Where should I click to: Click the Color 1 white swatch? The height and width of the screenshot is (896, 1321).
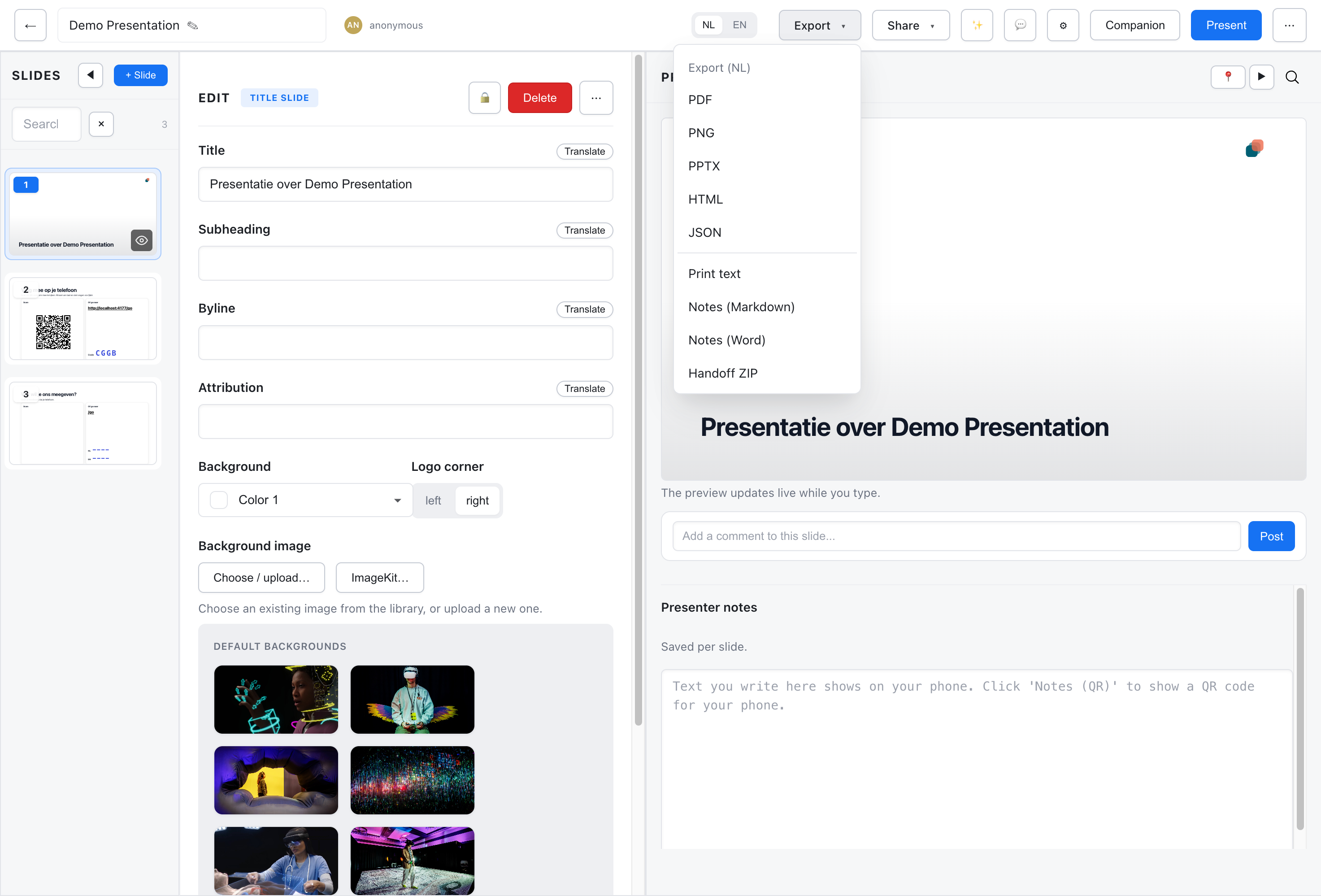point(219,500)
